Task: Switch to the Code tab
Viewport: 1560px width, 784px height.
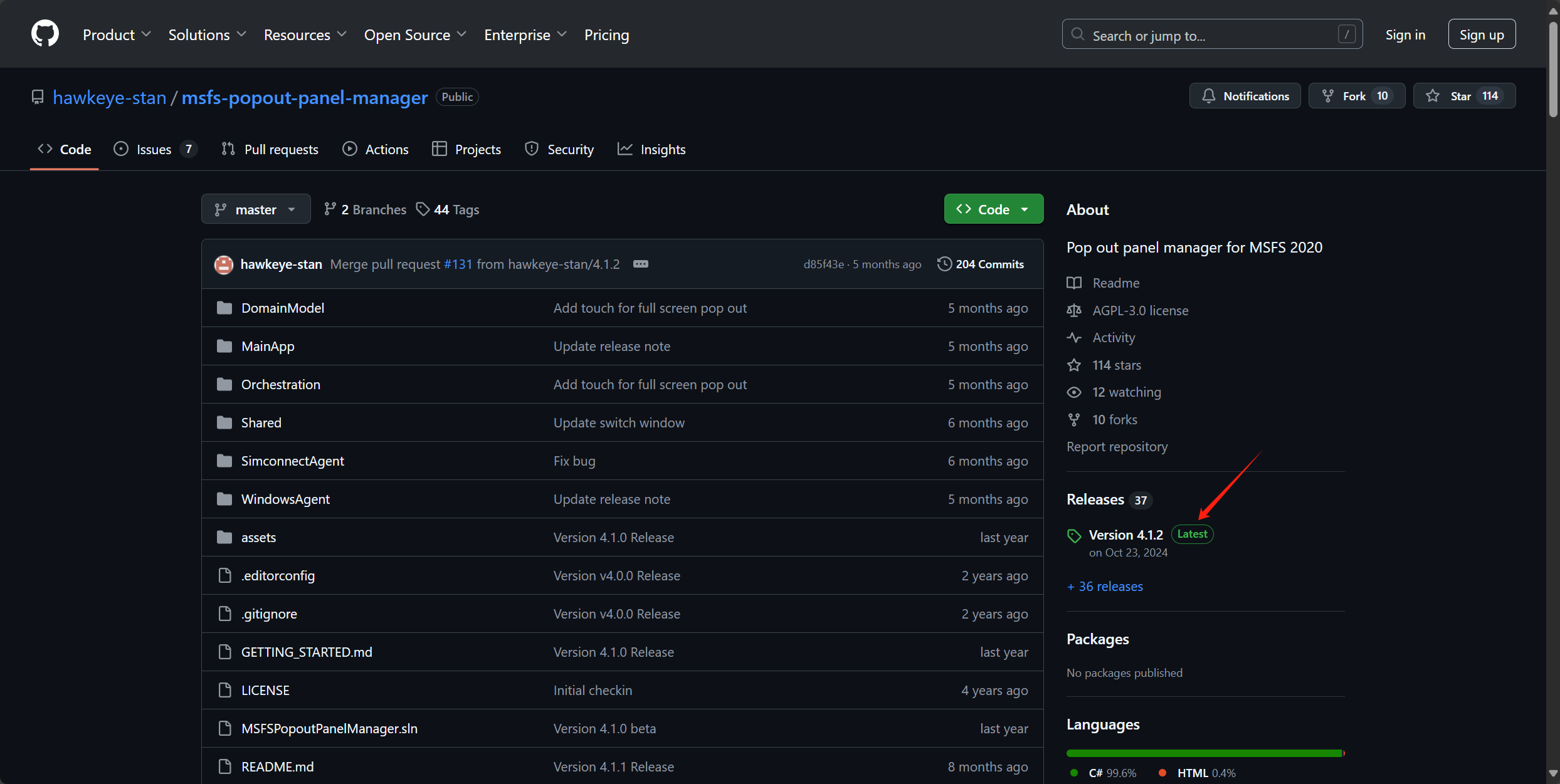Action: point(65,149)
